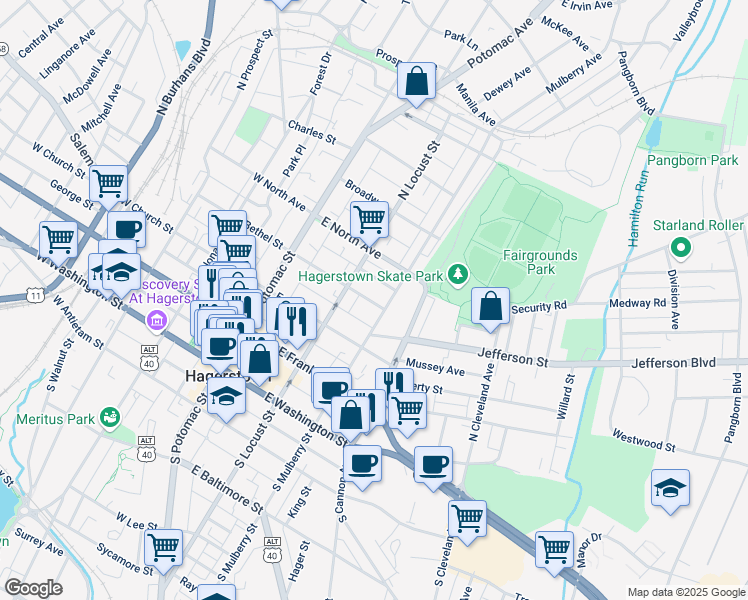Click the Meritus Park green pin
The width and height of the screenshot is (748, 600).
111,418
